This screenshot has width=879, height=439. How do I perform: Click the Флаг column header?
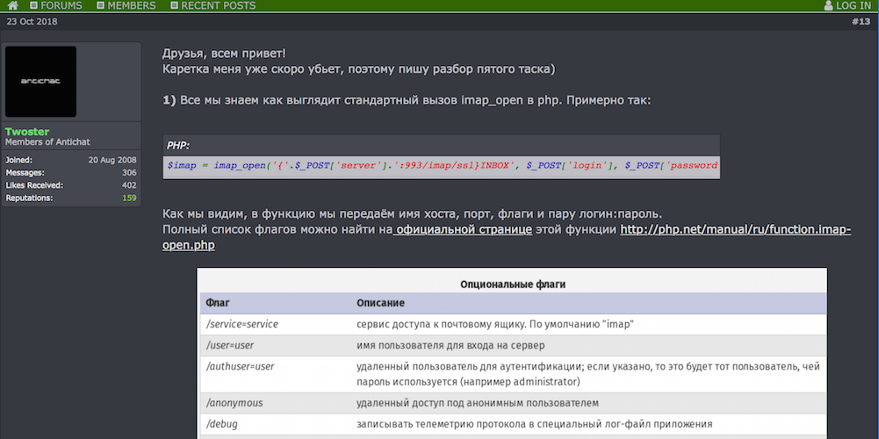218,303
